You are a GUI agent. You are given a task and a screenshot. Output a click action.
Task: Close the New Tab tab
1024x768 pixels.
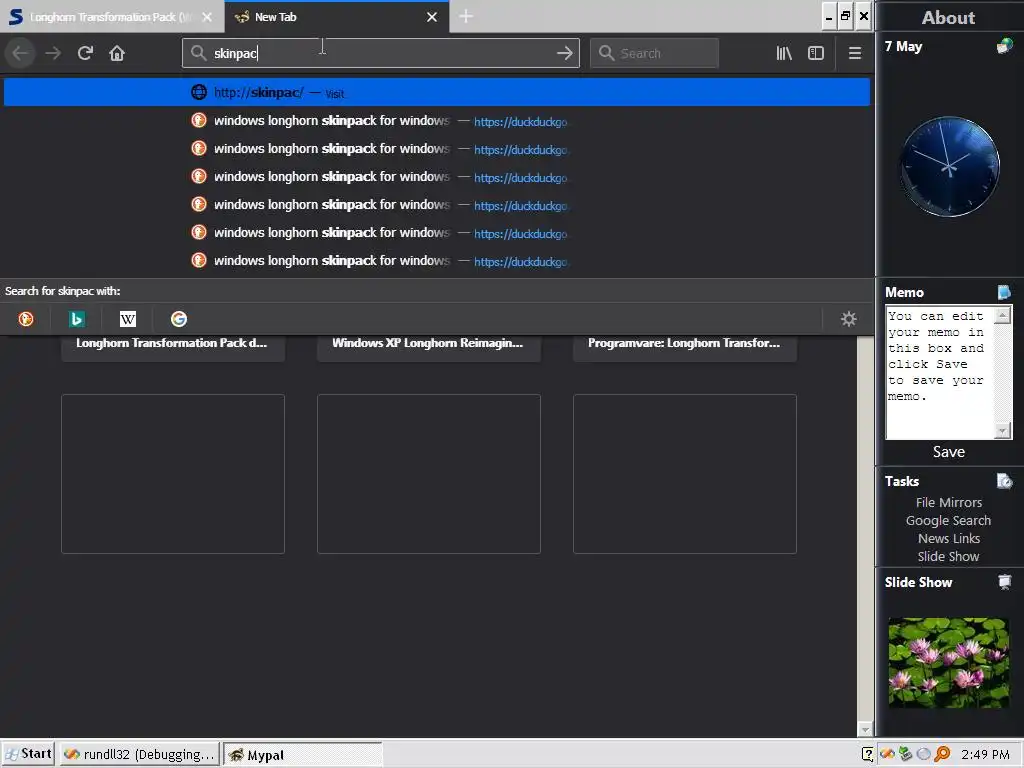tap(432, 17)
